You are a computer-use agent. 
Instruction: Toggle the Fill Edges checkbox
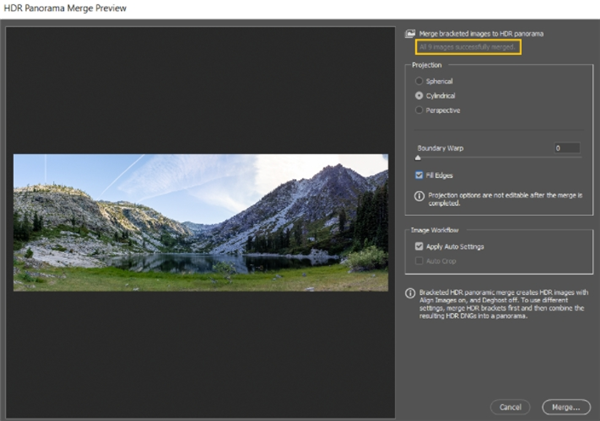419,175
